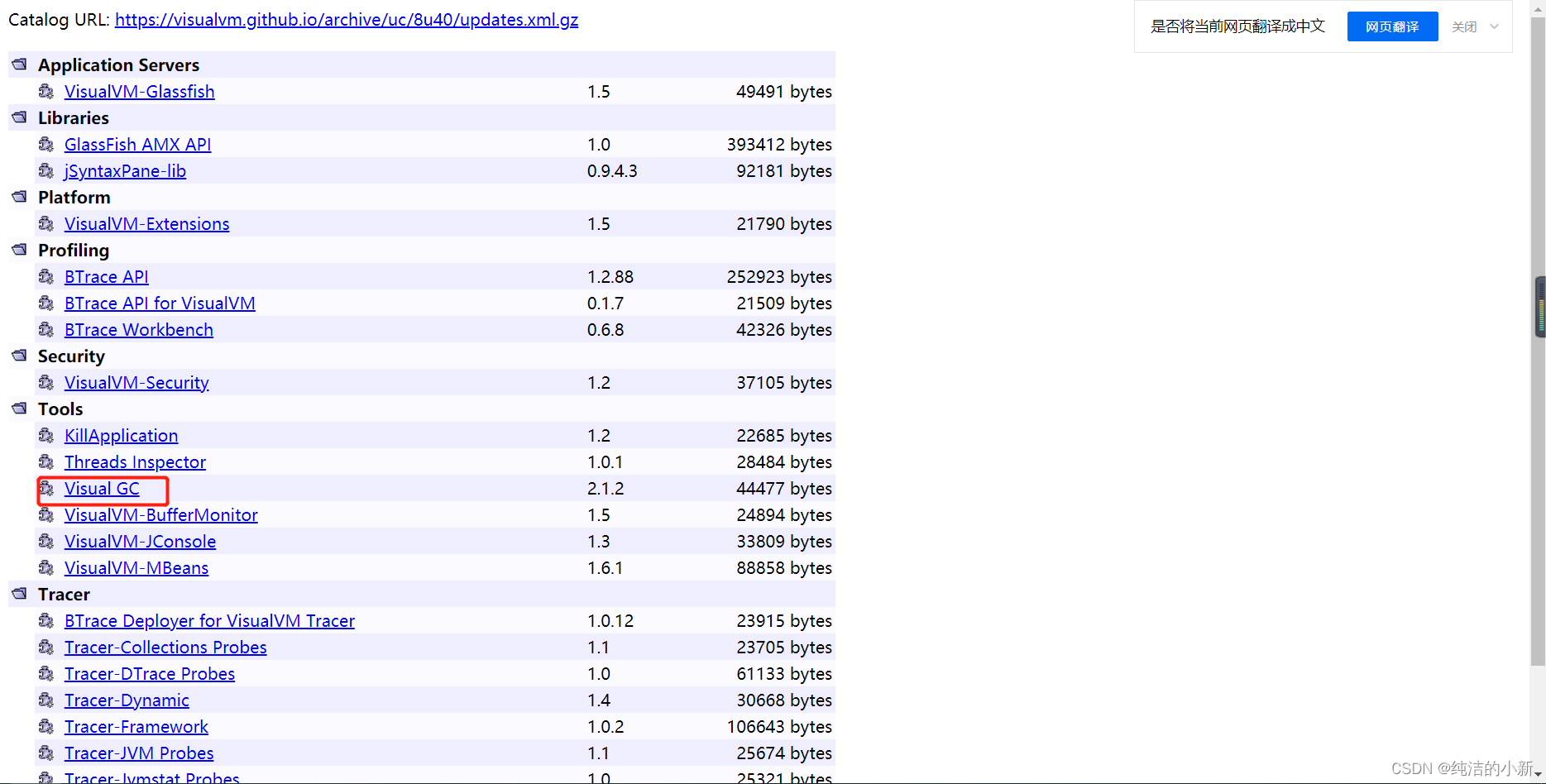Open the Tracer-JVM Probes link
This screenshot has width=1546, height=784.
[x=139, y=753]
